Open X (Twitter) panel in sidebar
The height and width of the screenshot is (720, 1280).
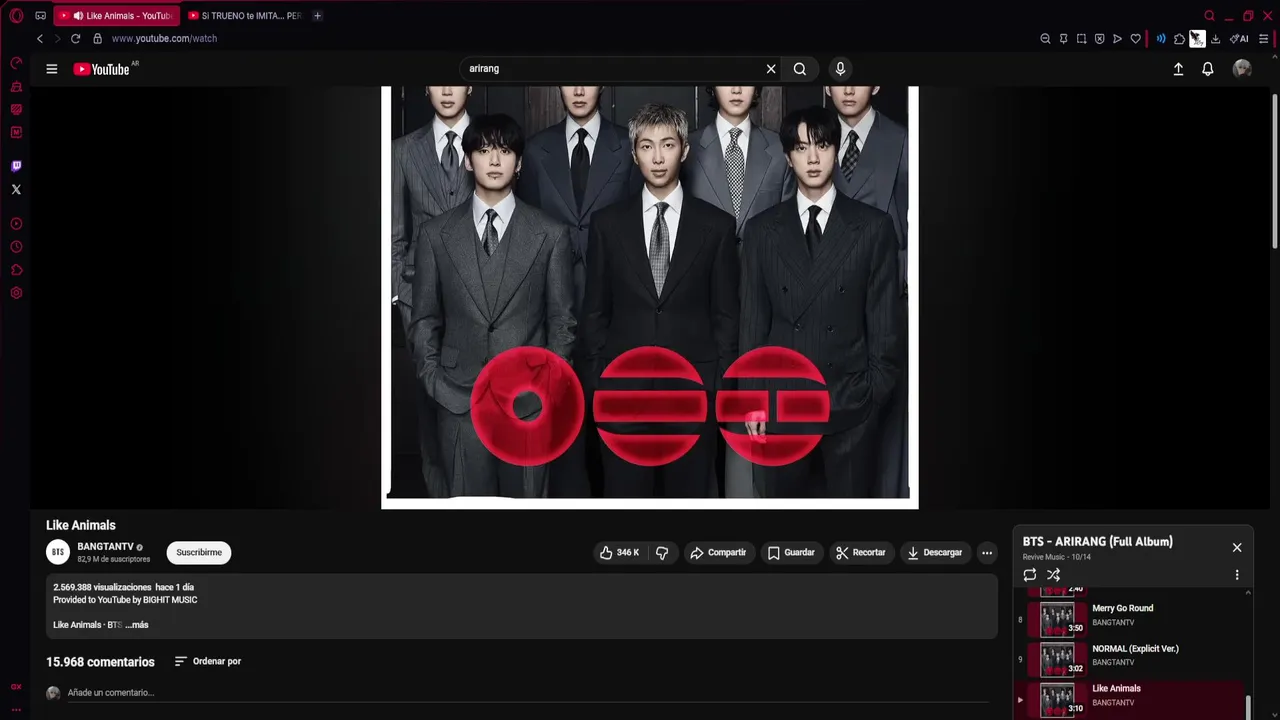16,189
